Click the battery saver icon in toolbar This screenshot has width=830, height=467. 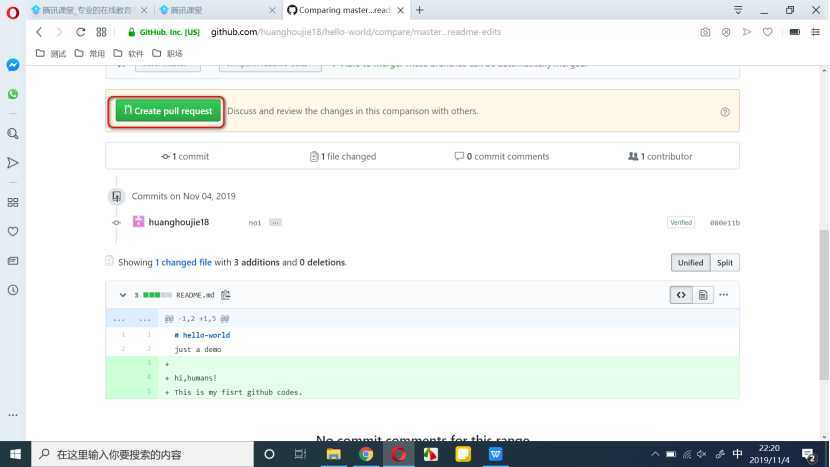tap(795, 32)
